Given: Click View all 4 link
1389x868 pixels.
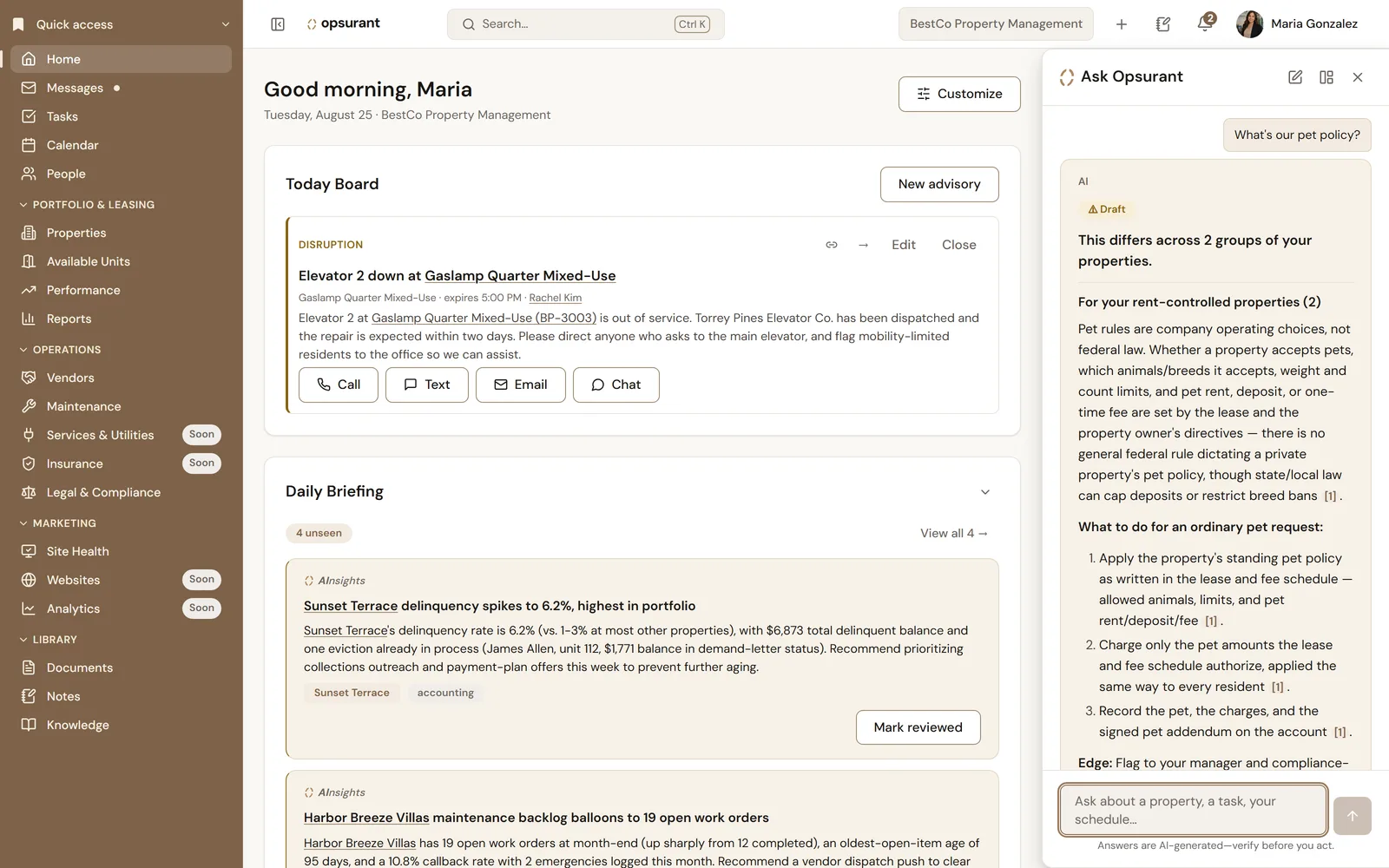Looking at the screenshot, I should (x=954, y=533).
